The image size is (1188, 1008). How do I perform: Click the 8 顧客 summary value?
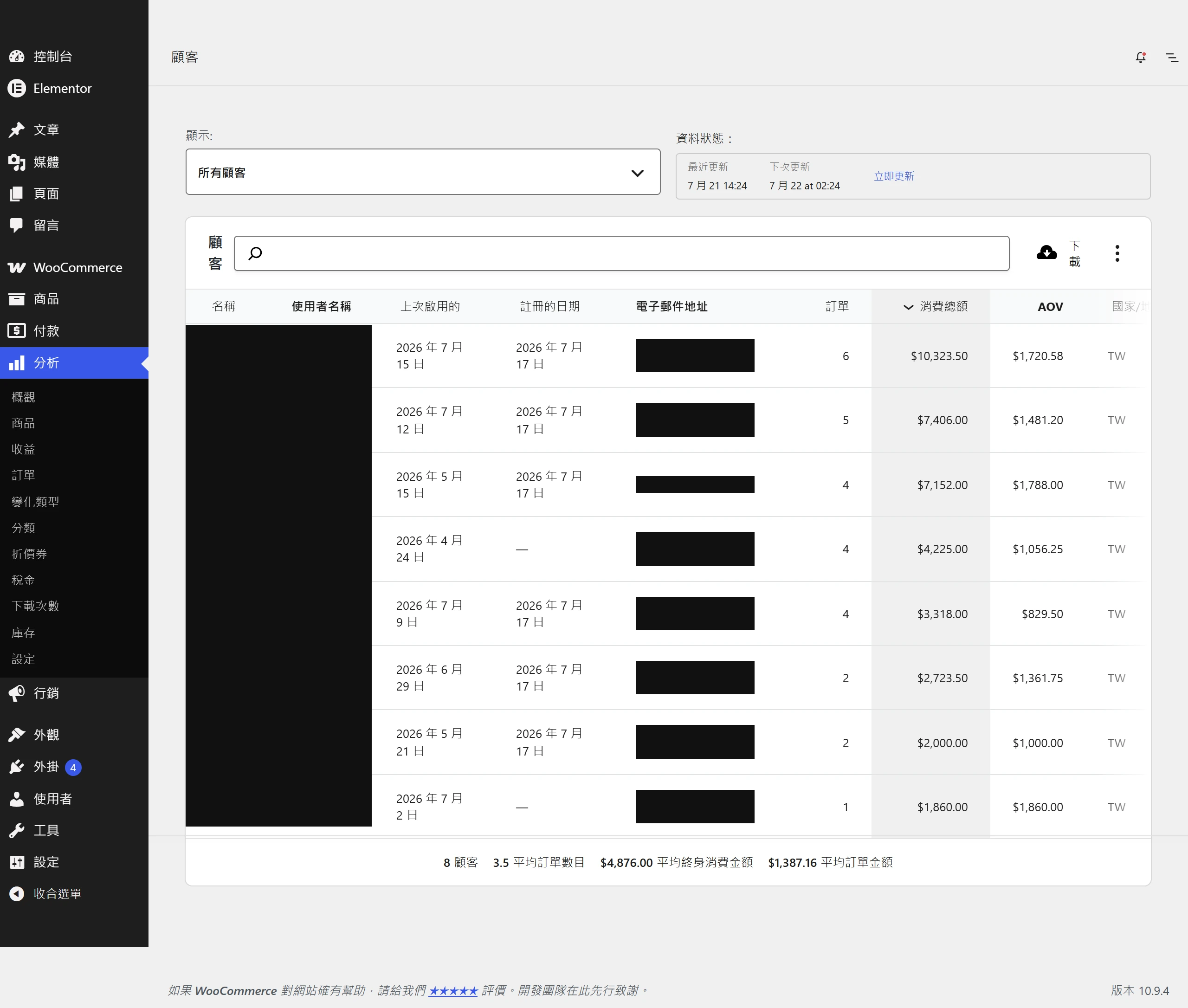[x=460, y=862]
